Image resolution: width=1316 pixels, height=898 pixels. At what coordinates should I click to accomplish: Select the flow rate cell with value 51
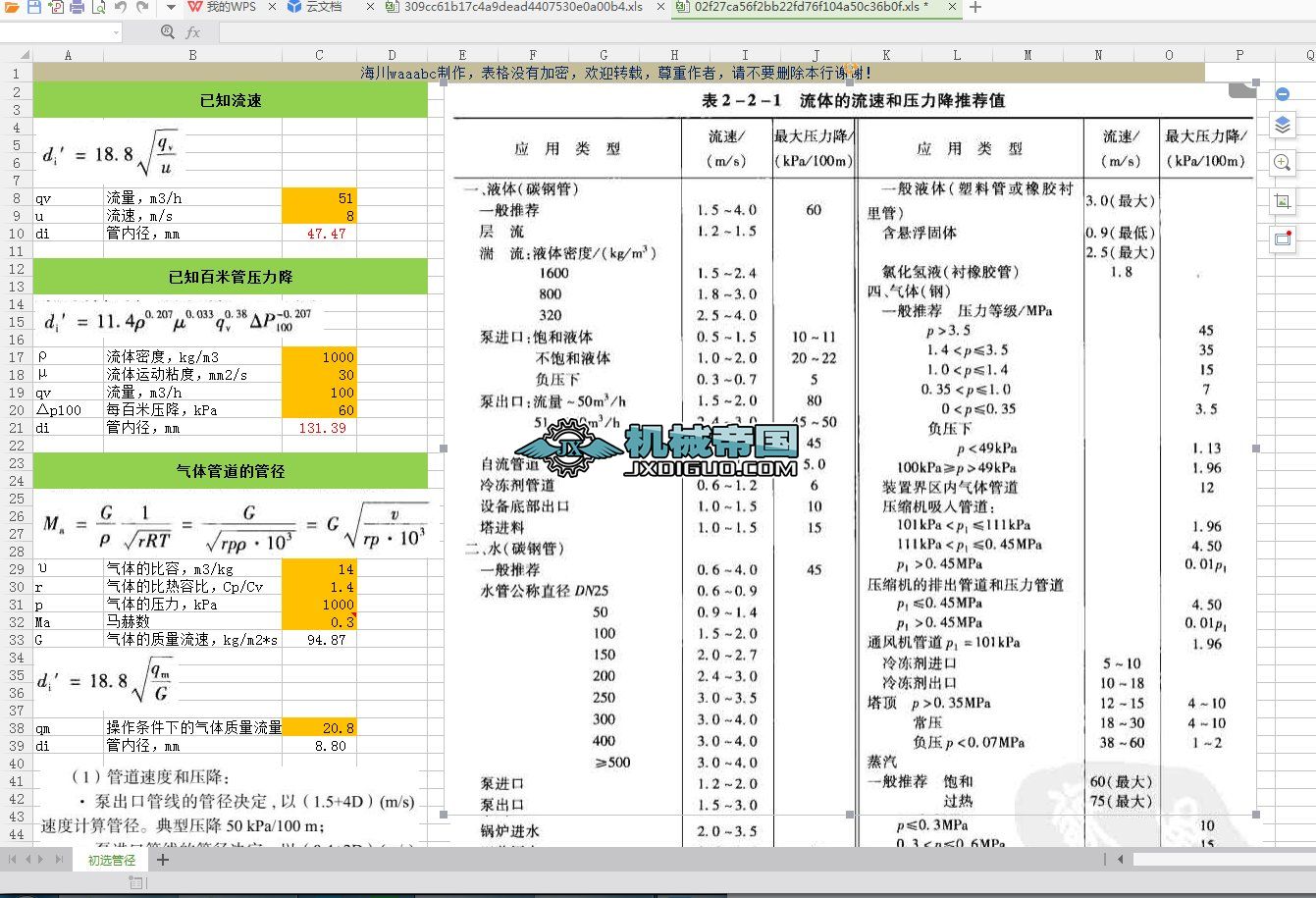(x=319, y=198)
